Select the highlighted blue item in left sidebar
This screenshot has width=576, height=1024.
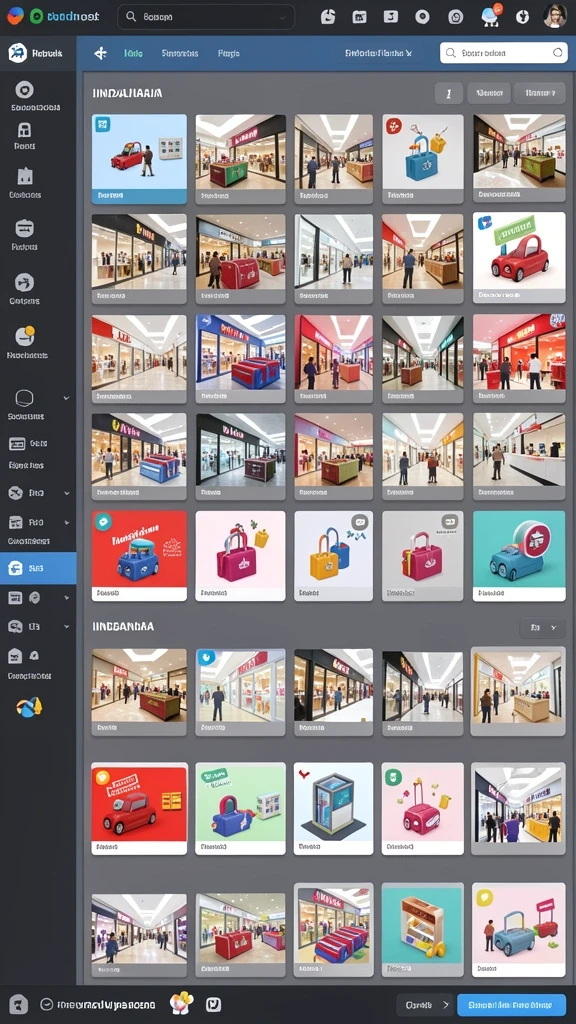pyautogui.click(x=38, y=568)
